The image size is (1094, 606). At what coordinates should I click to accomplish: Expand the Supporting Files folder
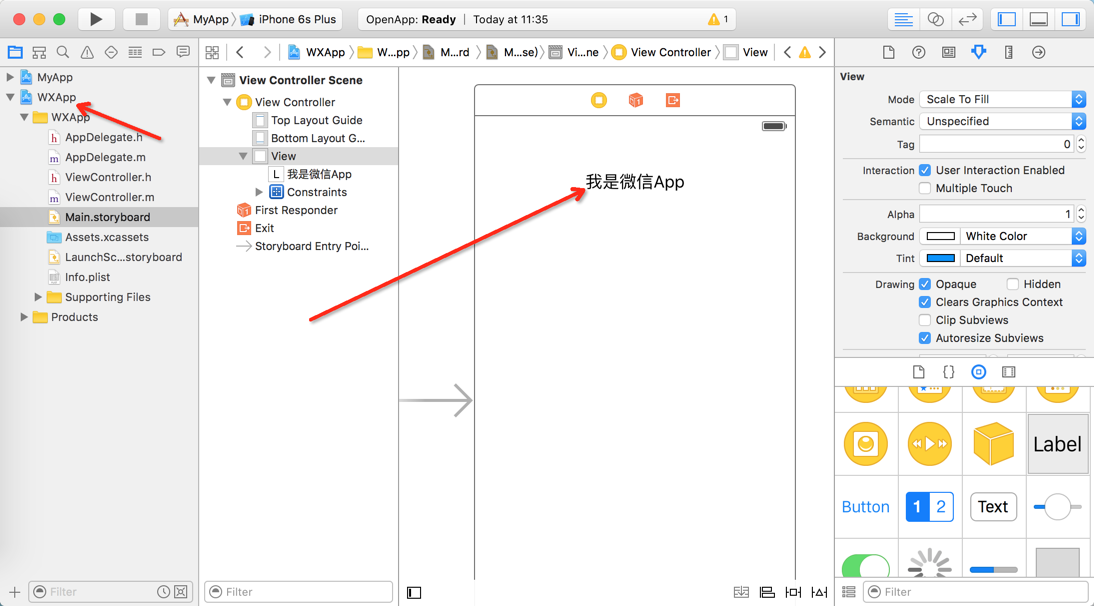38,297
